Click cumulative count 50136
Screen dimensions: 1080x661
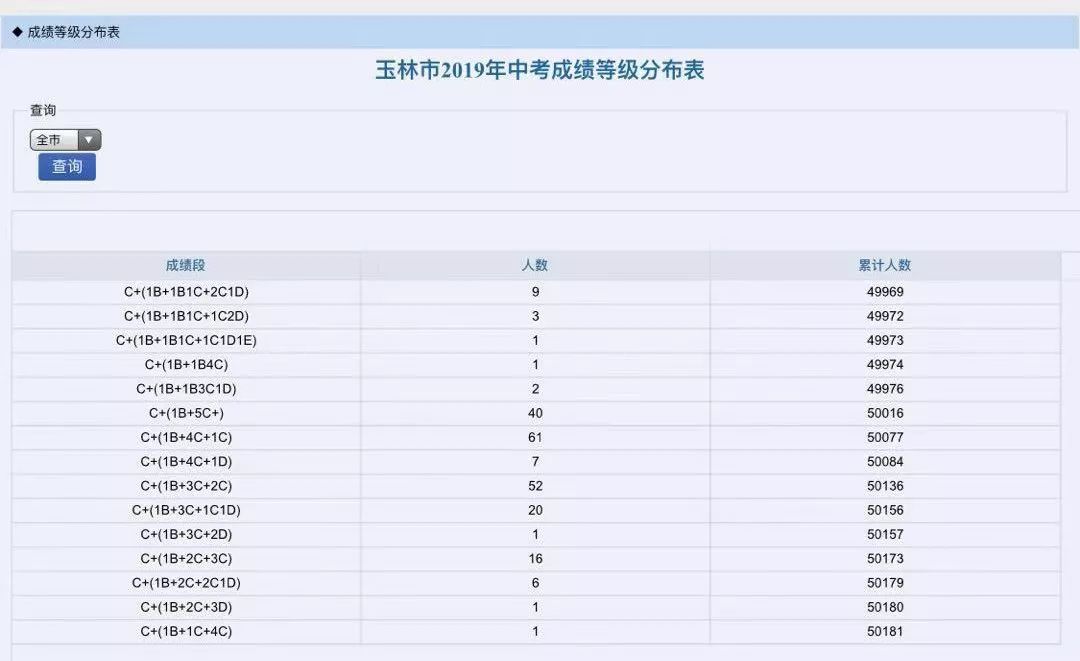[x=885, y=486]
